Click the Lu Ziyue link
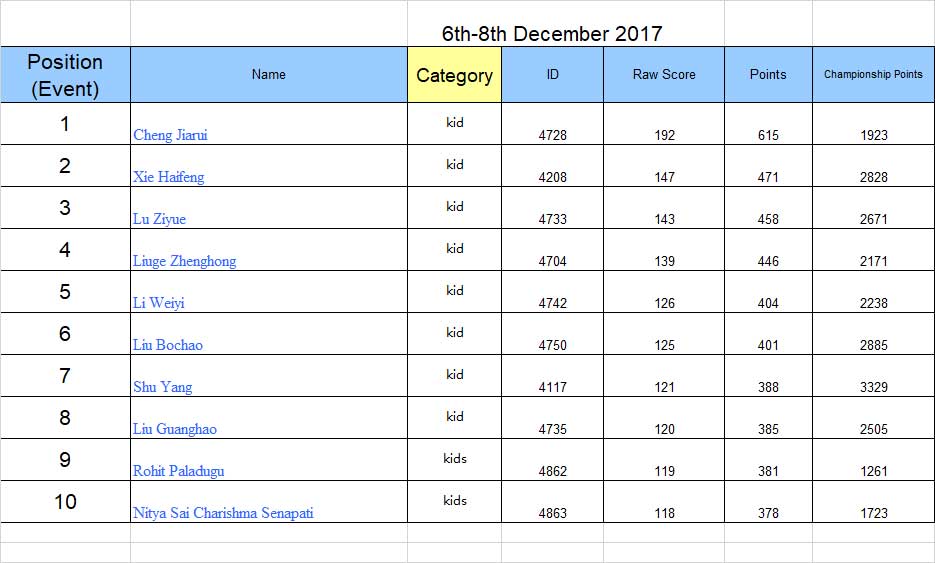 [x=159, y=219]
